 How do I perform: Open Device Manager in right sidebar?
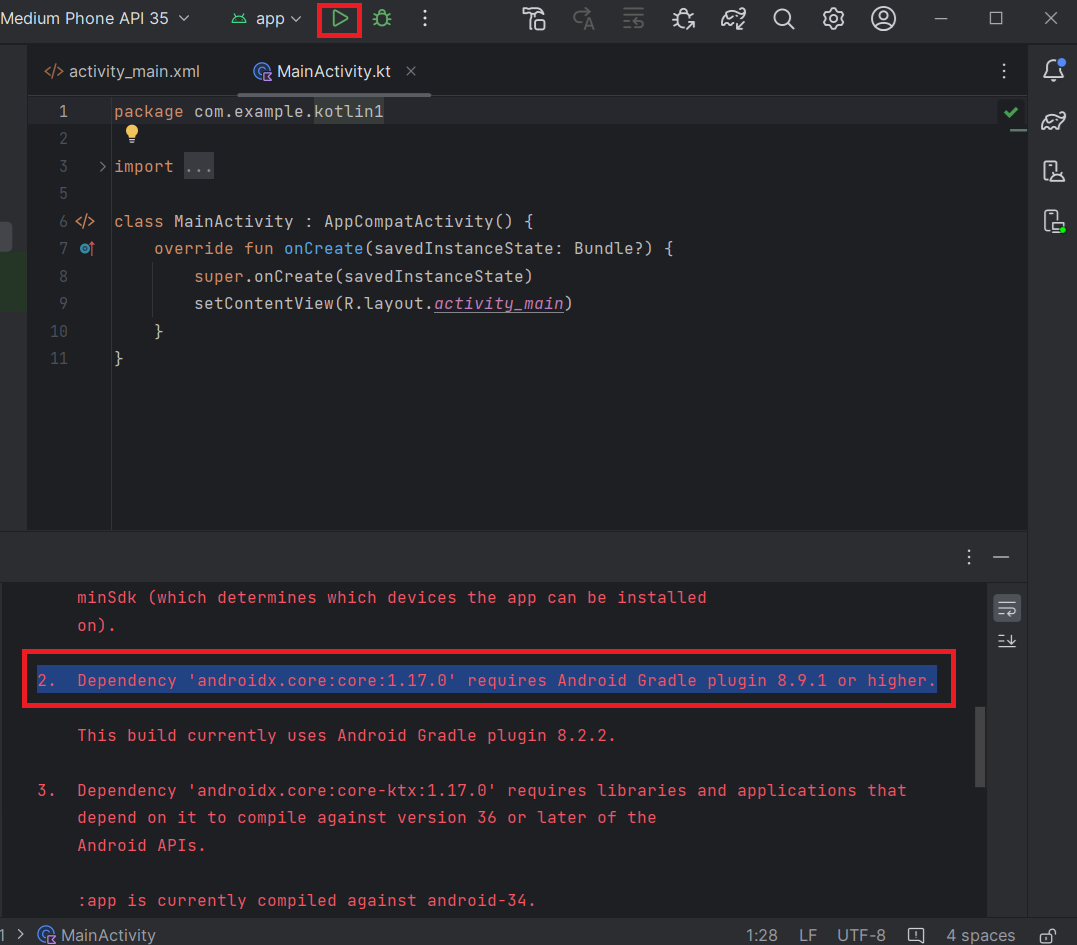[1053, 171]
